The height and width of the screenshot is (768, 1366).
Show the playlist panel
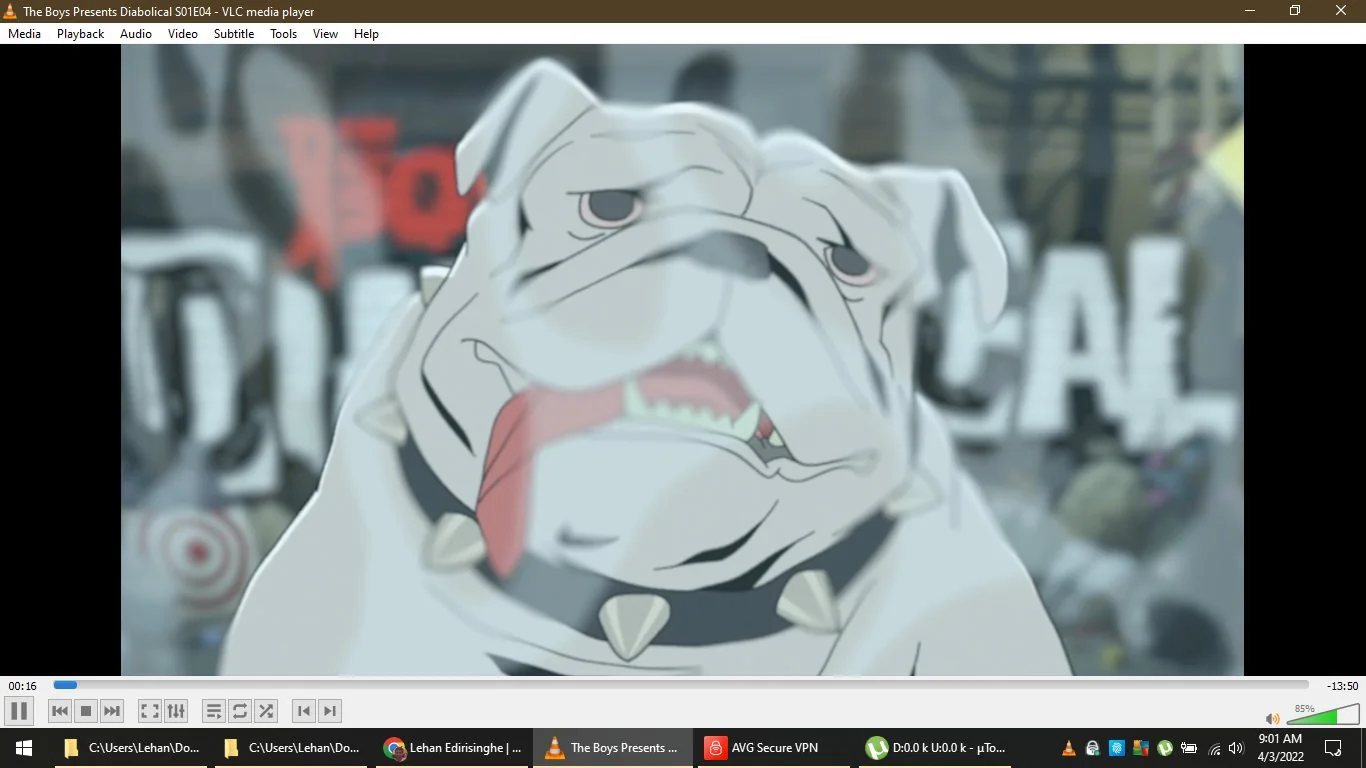click(214, 711)
